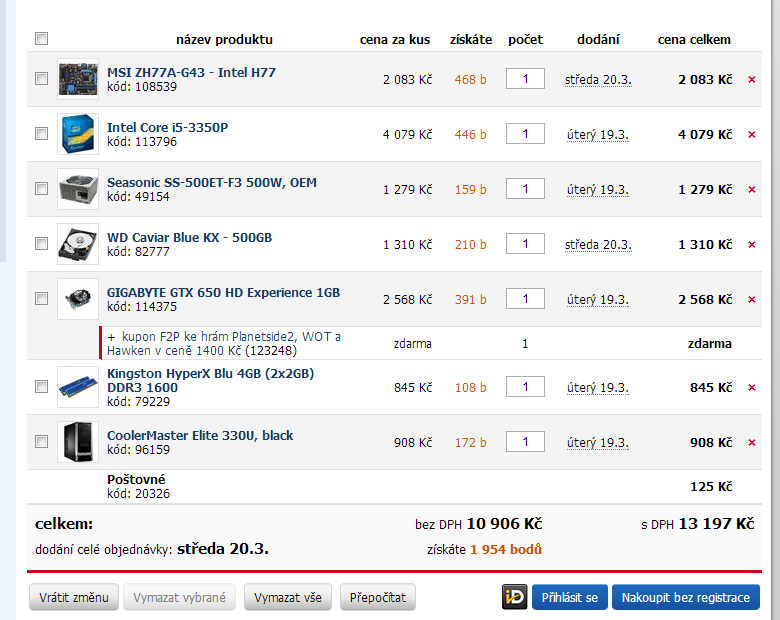This screenshot has width=780, height=620.
Task: Click delivery date úterý 19.3. for Intel Core
Action: 598,135
